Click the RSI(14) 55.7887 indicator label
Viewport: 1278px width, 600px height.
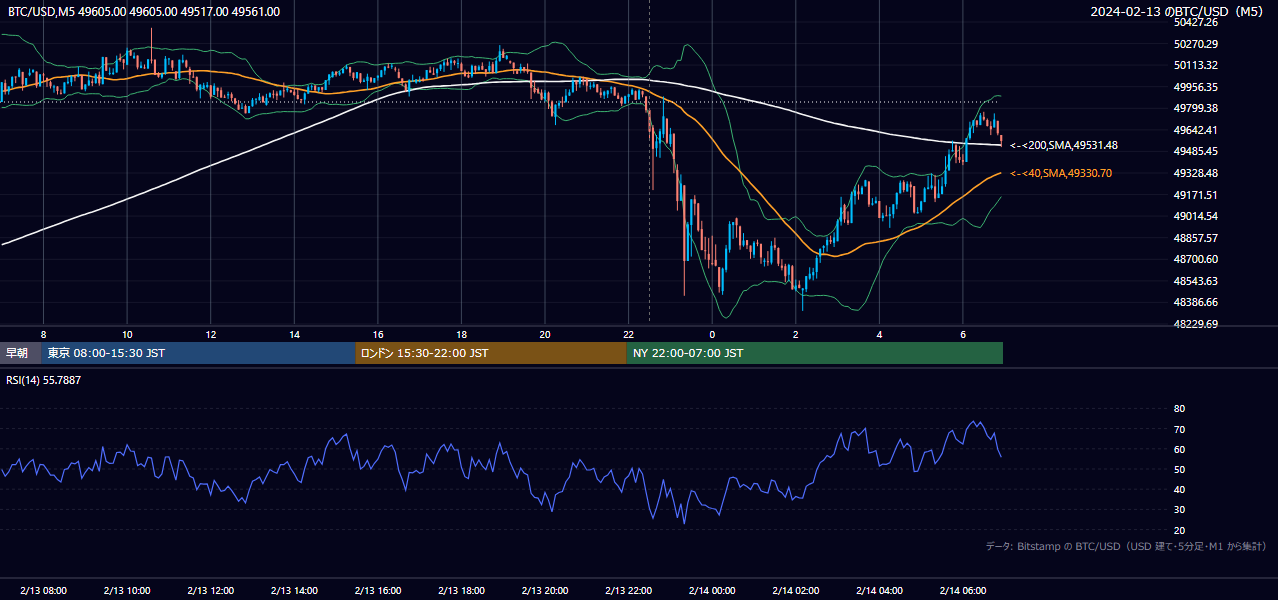click(44, 380)
